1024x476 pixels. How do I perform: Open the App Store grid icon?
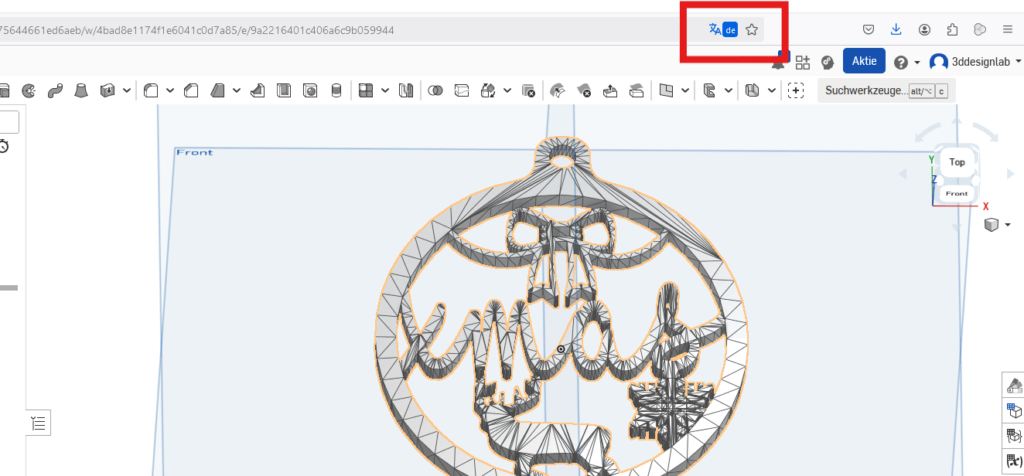click(x=803, y=62)
